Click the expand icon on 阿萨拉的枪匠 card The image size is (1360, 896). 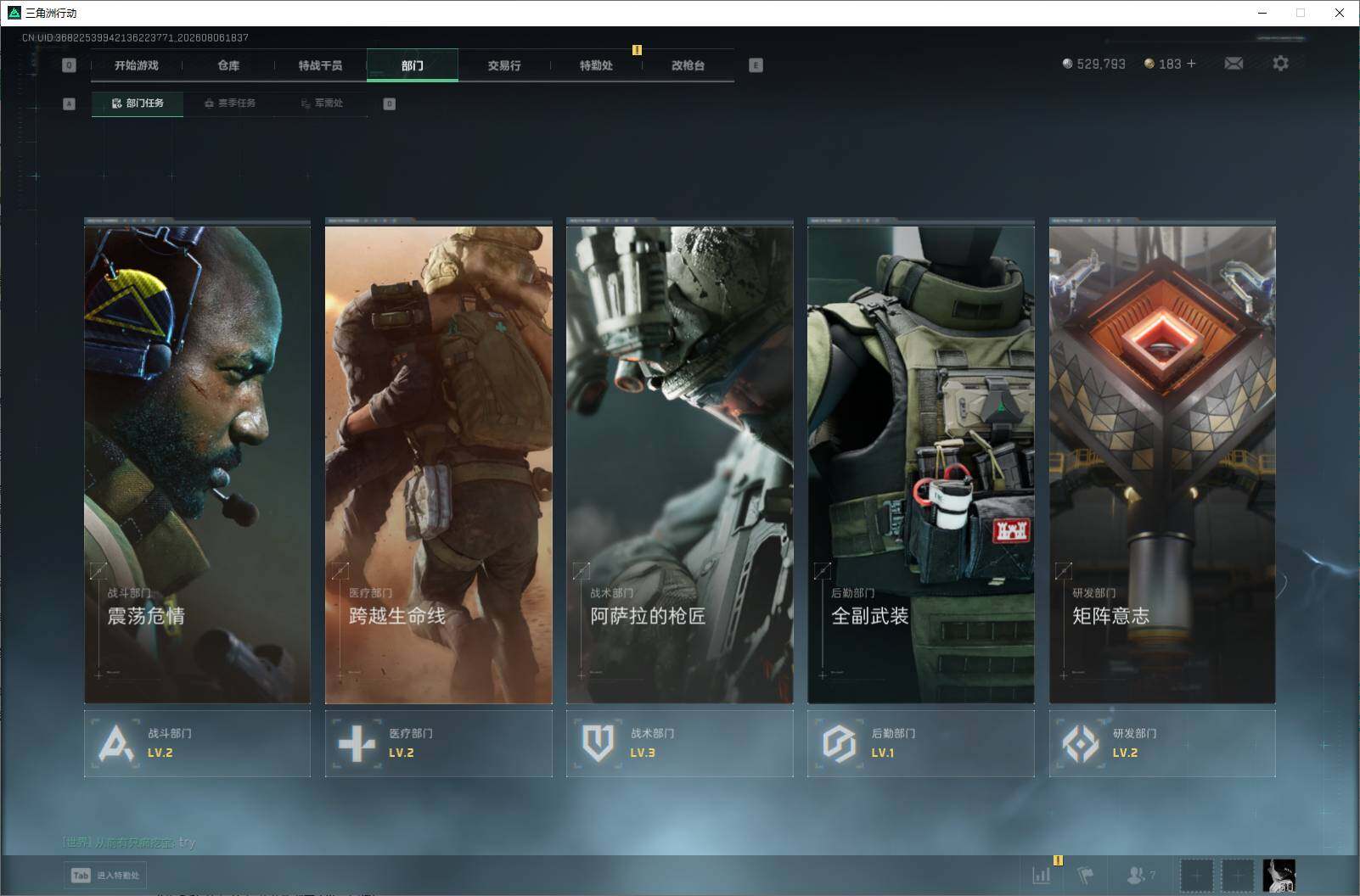coord(581,571)
